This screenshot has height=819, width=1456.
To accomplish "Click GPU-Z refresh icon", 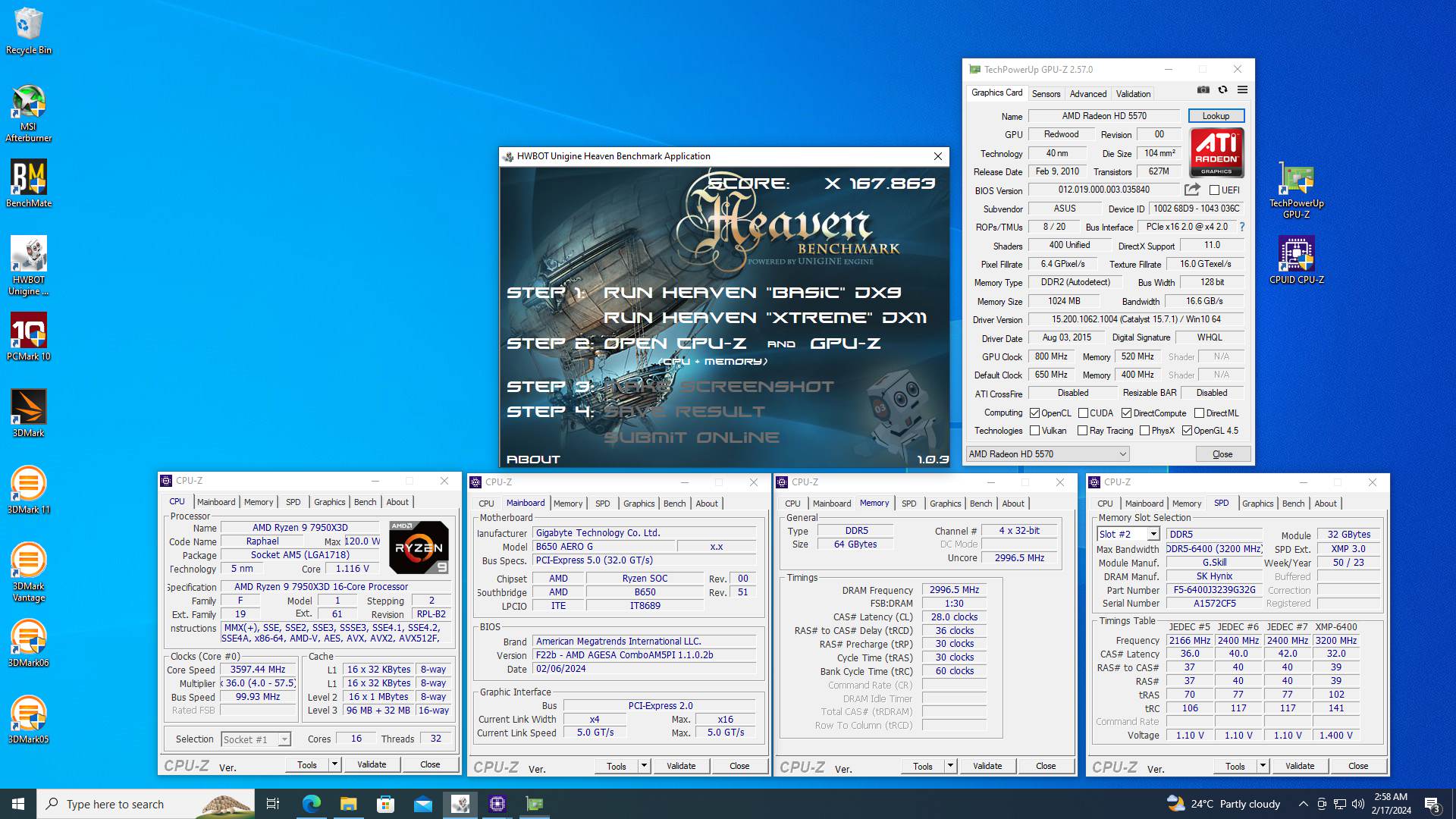I will [x=1222, y=89].
